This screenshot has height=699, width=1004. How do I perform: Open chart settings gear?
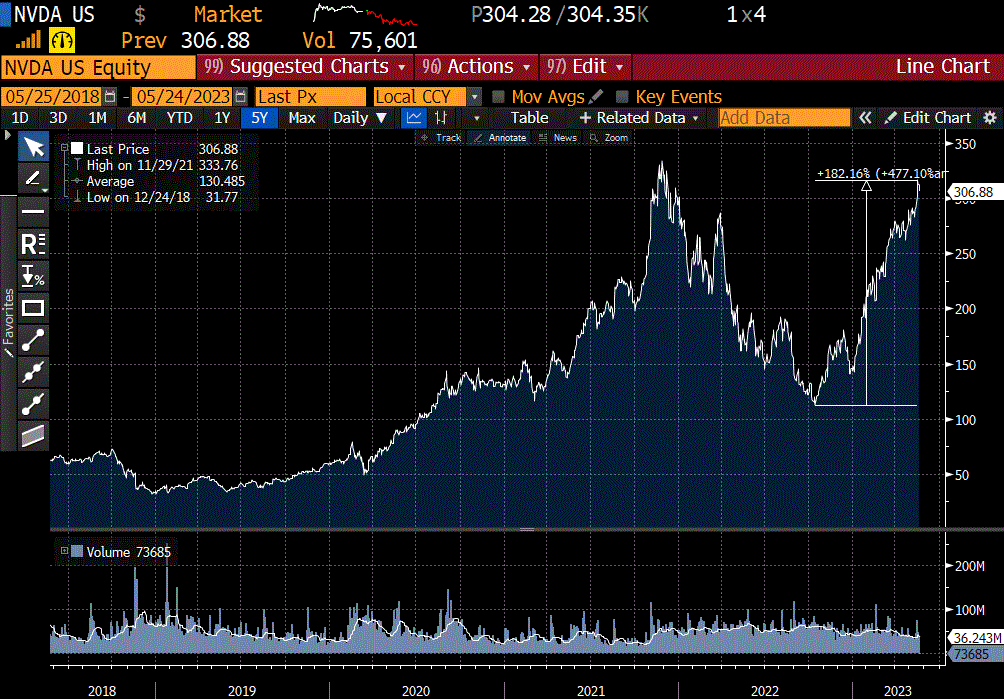coord(990,118)
